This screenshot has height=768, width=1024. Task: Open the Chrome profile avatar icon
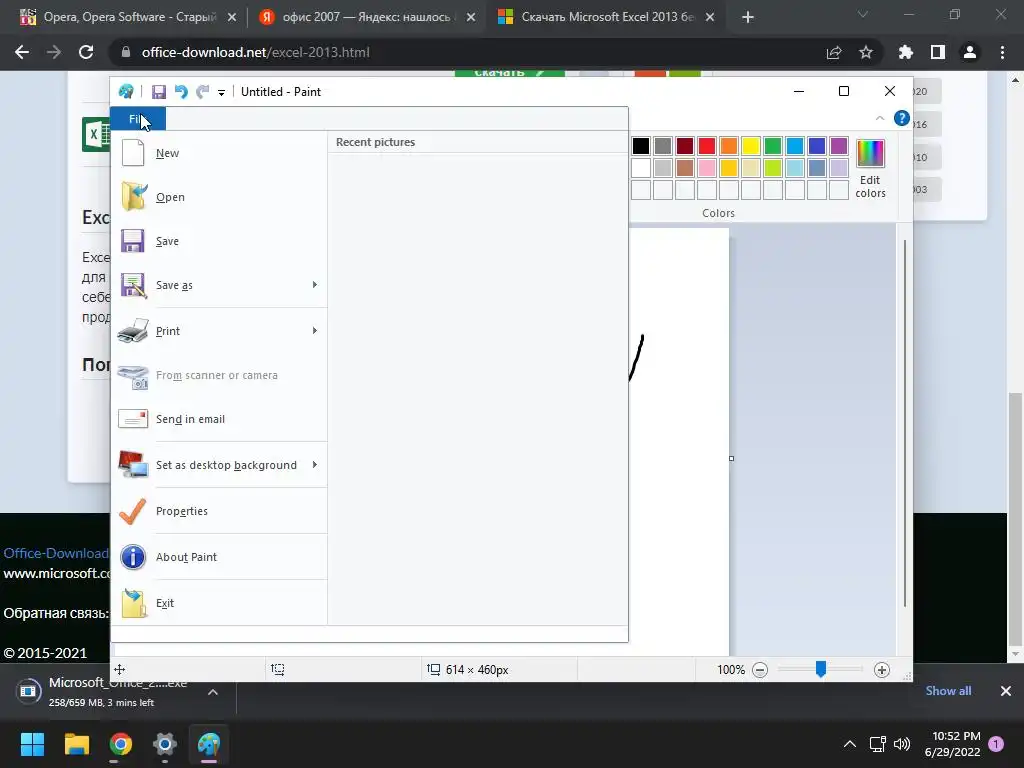click(x=970, y=52)
